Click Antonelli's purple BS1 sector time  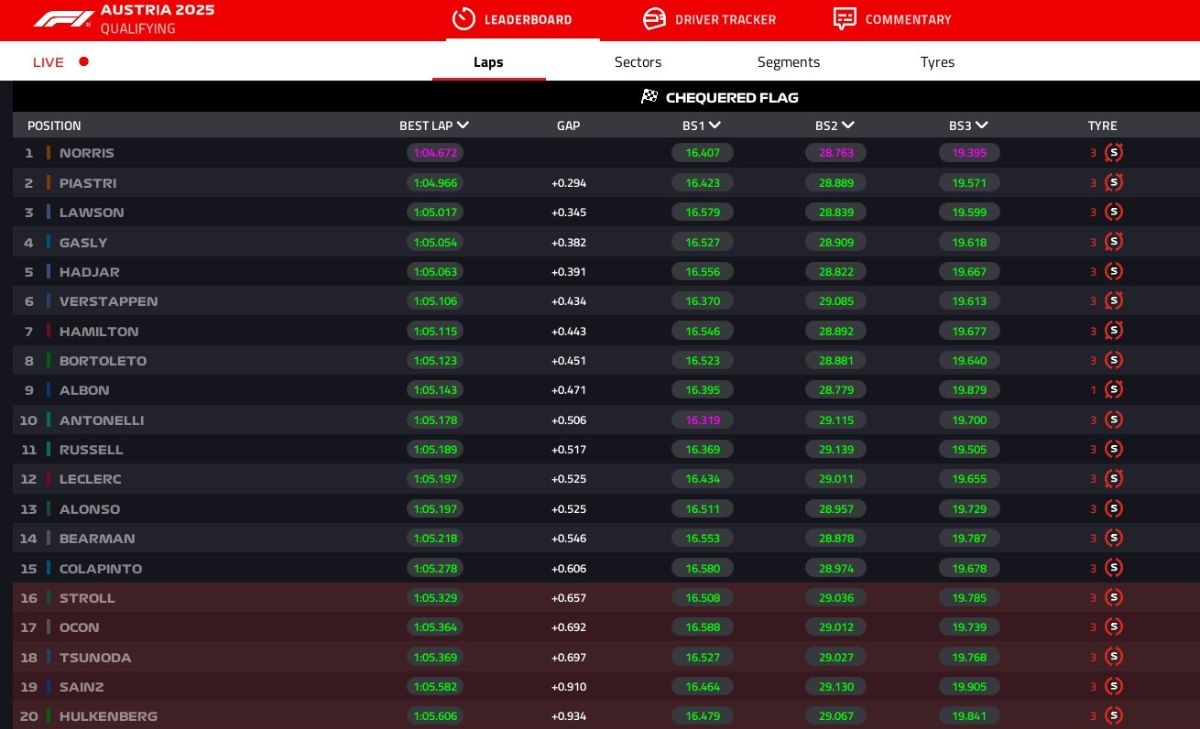pos(702,420)
